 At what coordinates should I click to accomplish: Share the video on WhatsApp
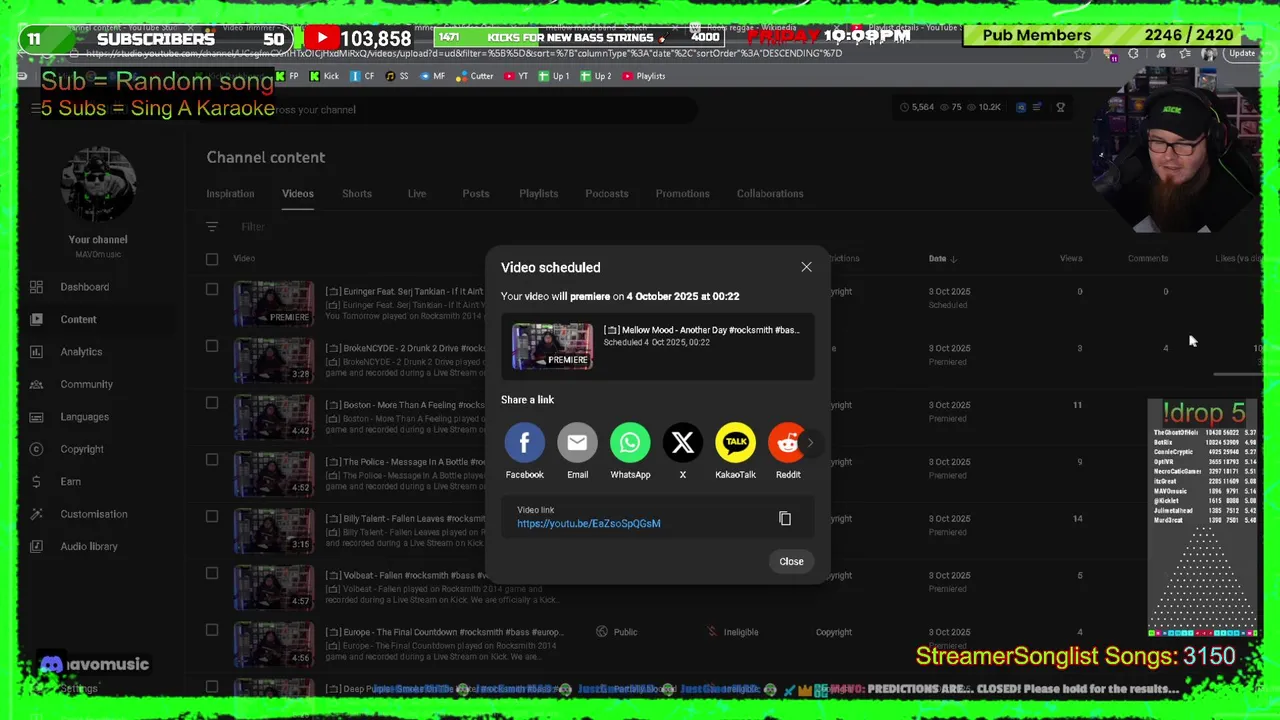(x=630, y=443)
